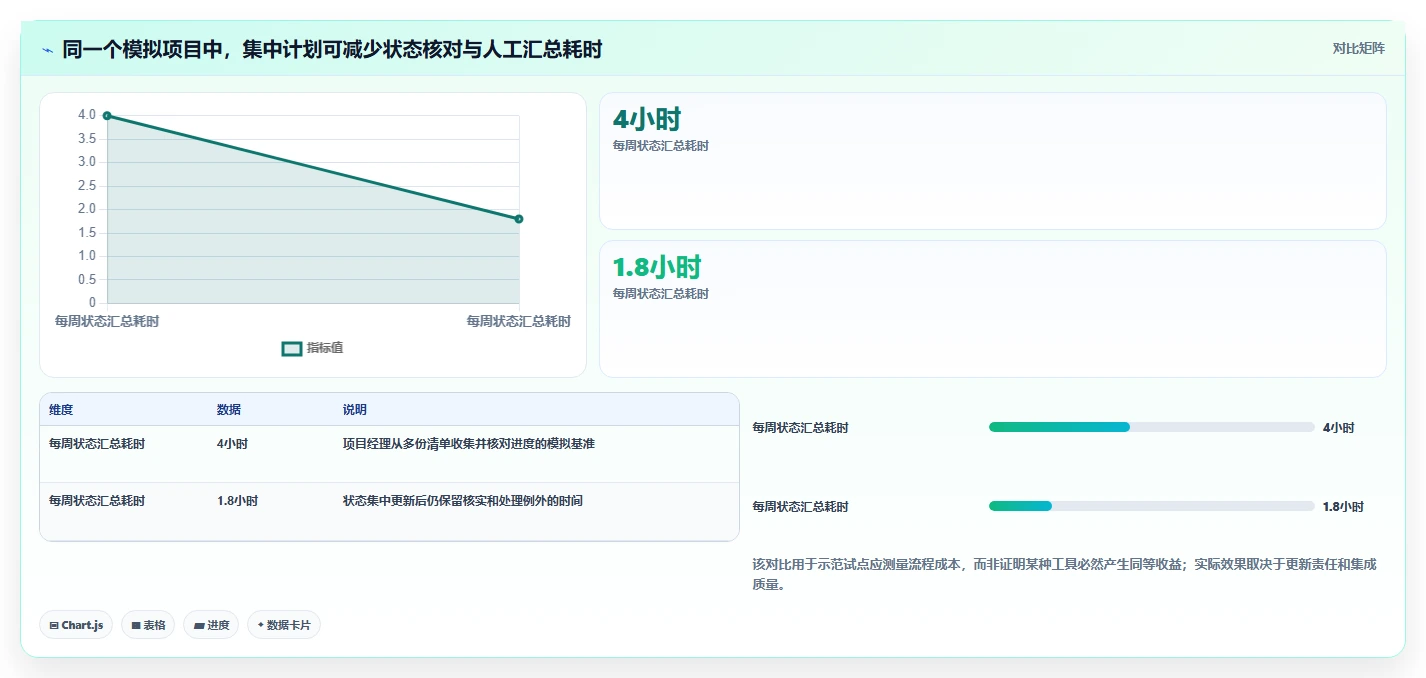Click the 1.8小时 cell in the table
1426x678 pixels.
click(x=237, y=501)
